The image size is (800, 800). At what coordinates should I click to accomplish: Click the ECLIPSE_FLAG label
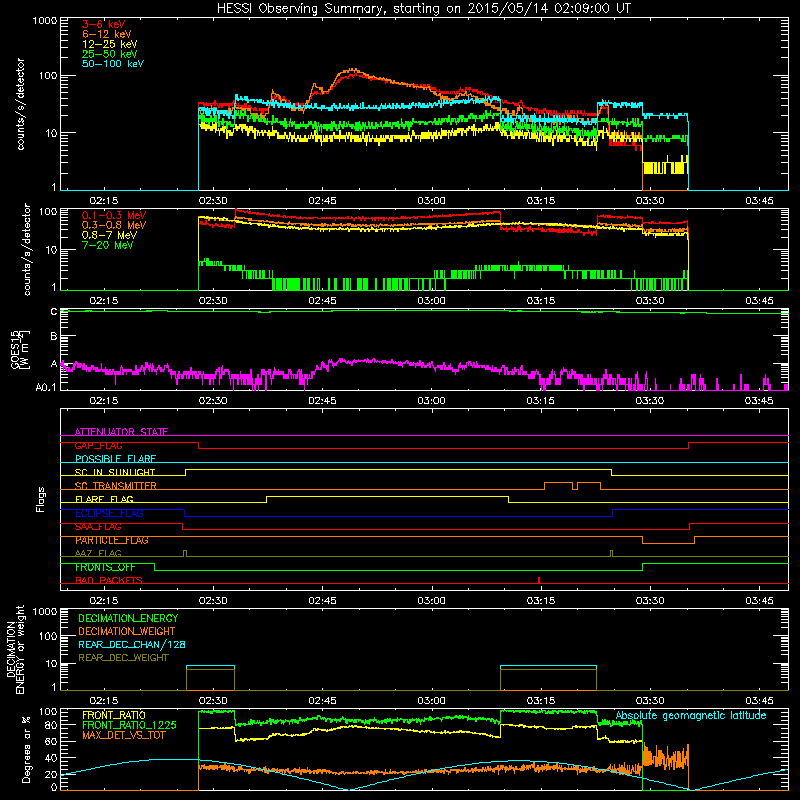(109, 513)
